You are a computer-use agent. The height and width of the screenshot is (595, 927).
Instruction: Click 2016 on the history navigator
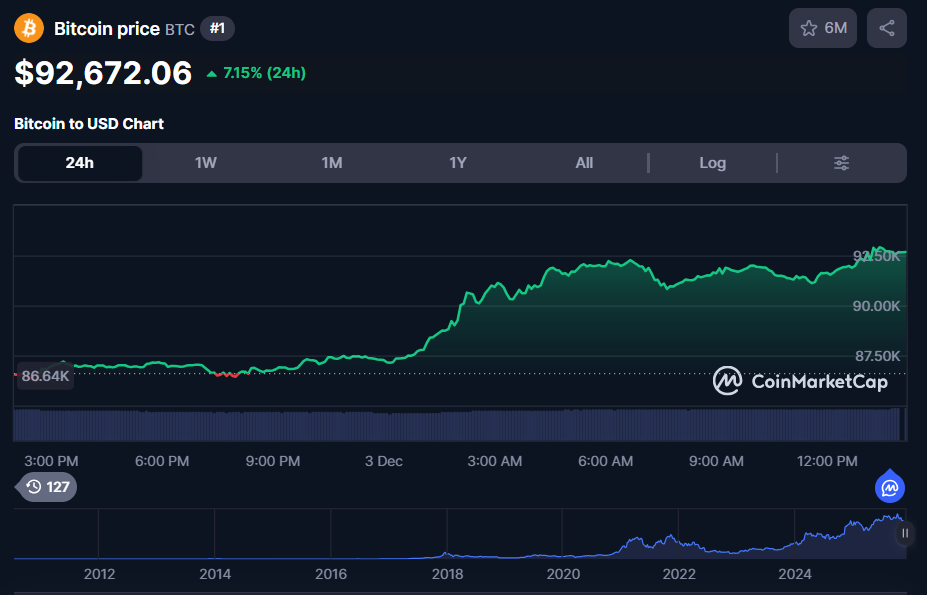(330, 574)
